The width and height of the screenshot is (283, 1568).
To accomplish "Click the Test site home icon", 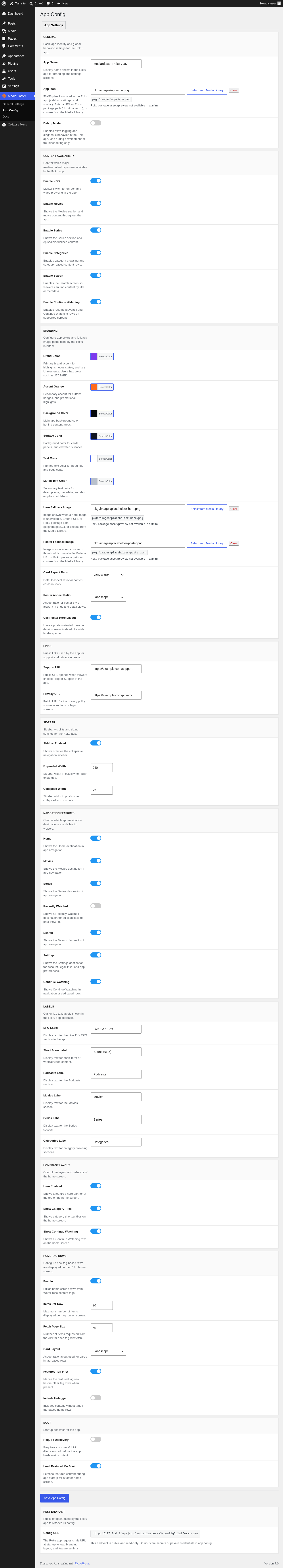I will (11, 4).
